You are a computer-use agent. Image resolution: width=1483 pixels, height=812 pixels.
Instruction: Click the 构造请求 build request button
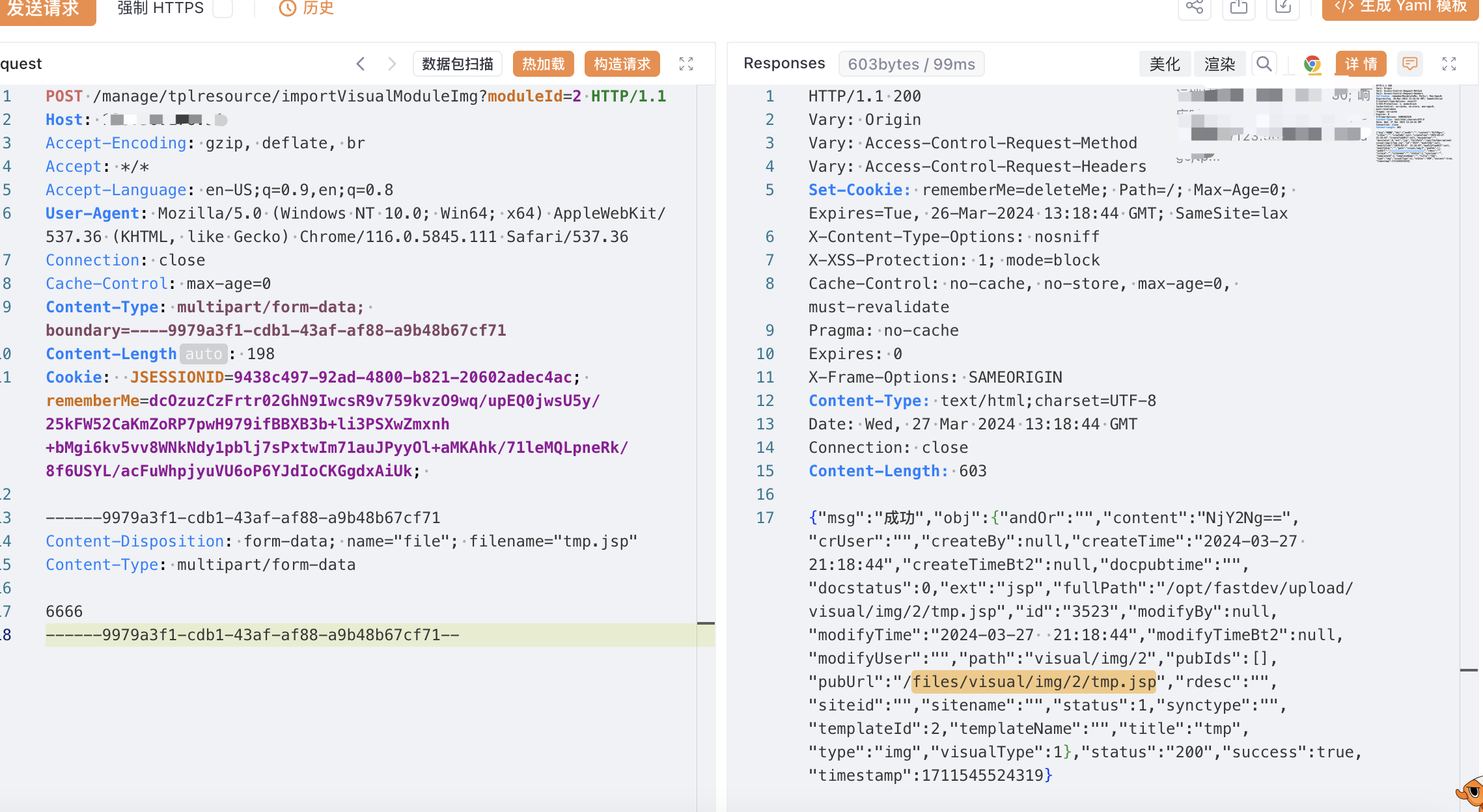[x=622, y=64]
